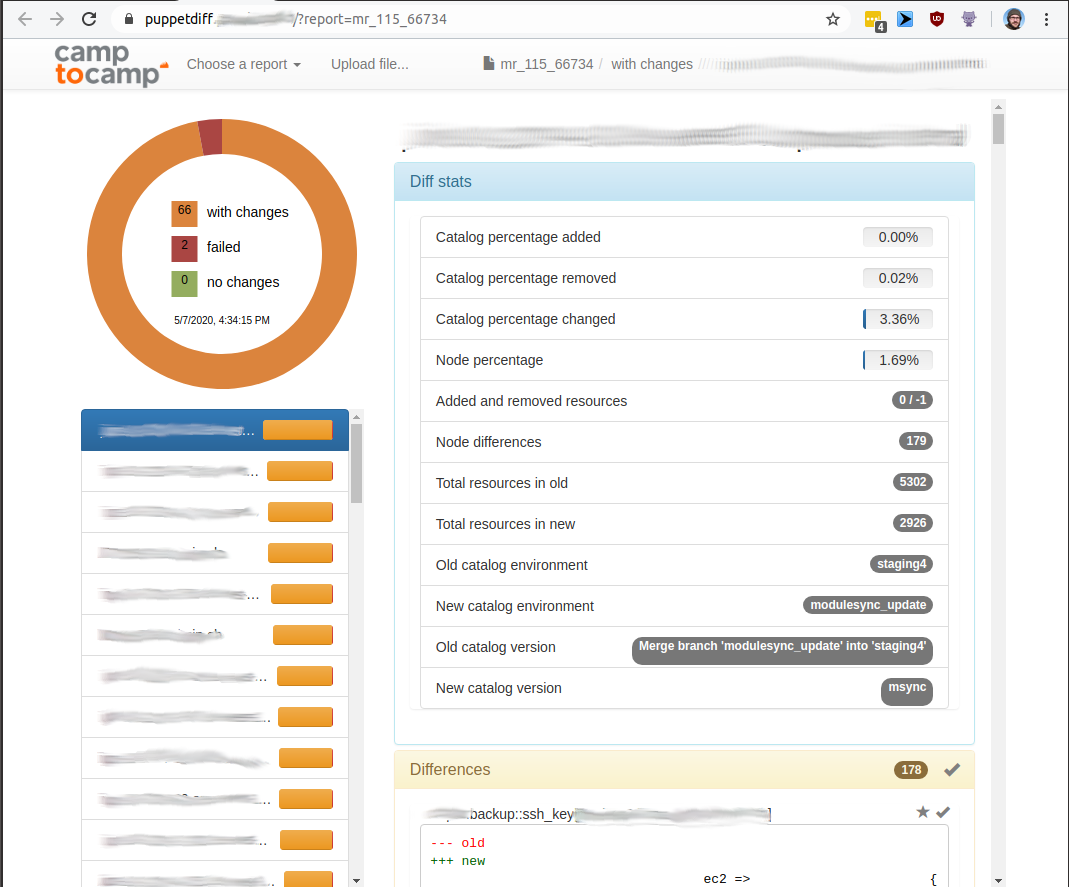The height and width of the screenshot is (887, 1069).
Task: Click the Node percentage 1.69% bar
Action: tap(897, 360)
